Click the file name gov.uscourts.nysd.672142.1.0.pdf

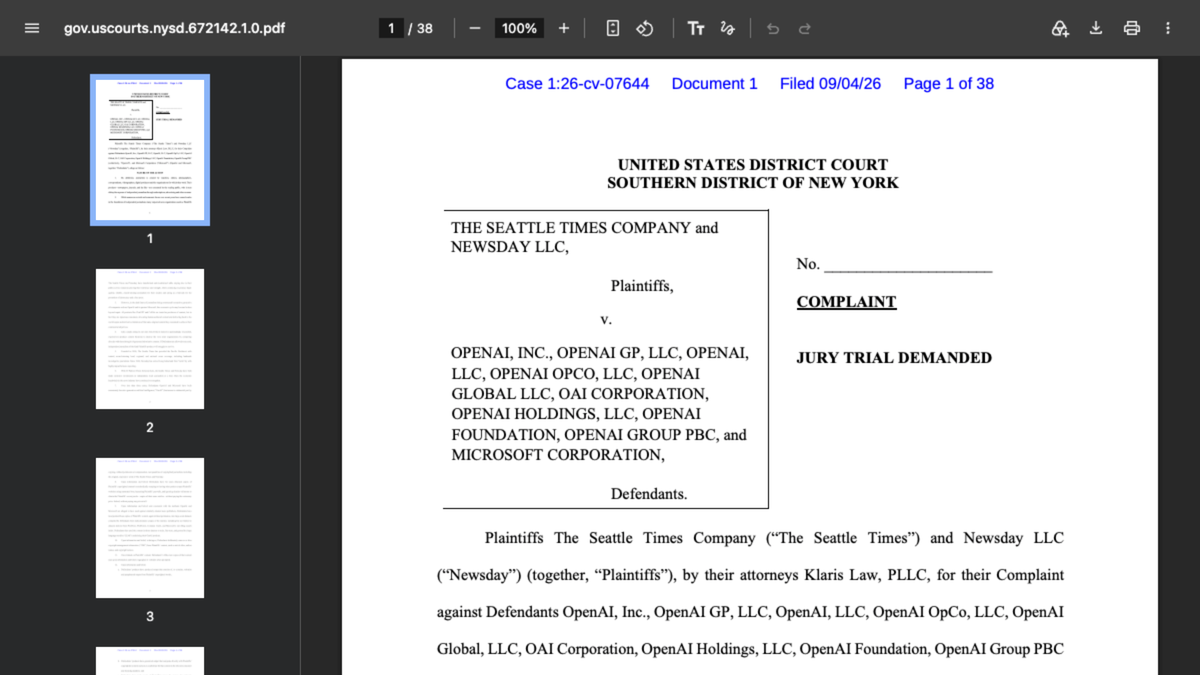[x=174, y=28]
